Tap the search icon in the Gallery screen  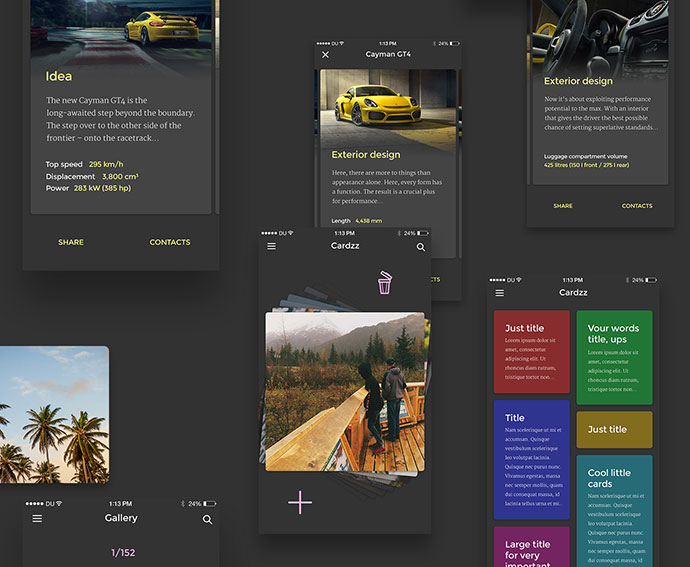[207, 520]
